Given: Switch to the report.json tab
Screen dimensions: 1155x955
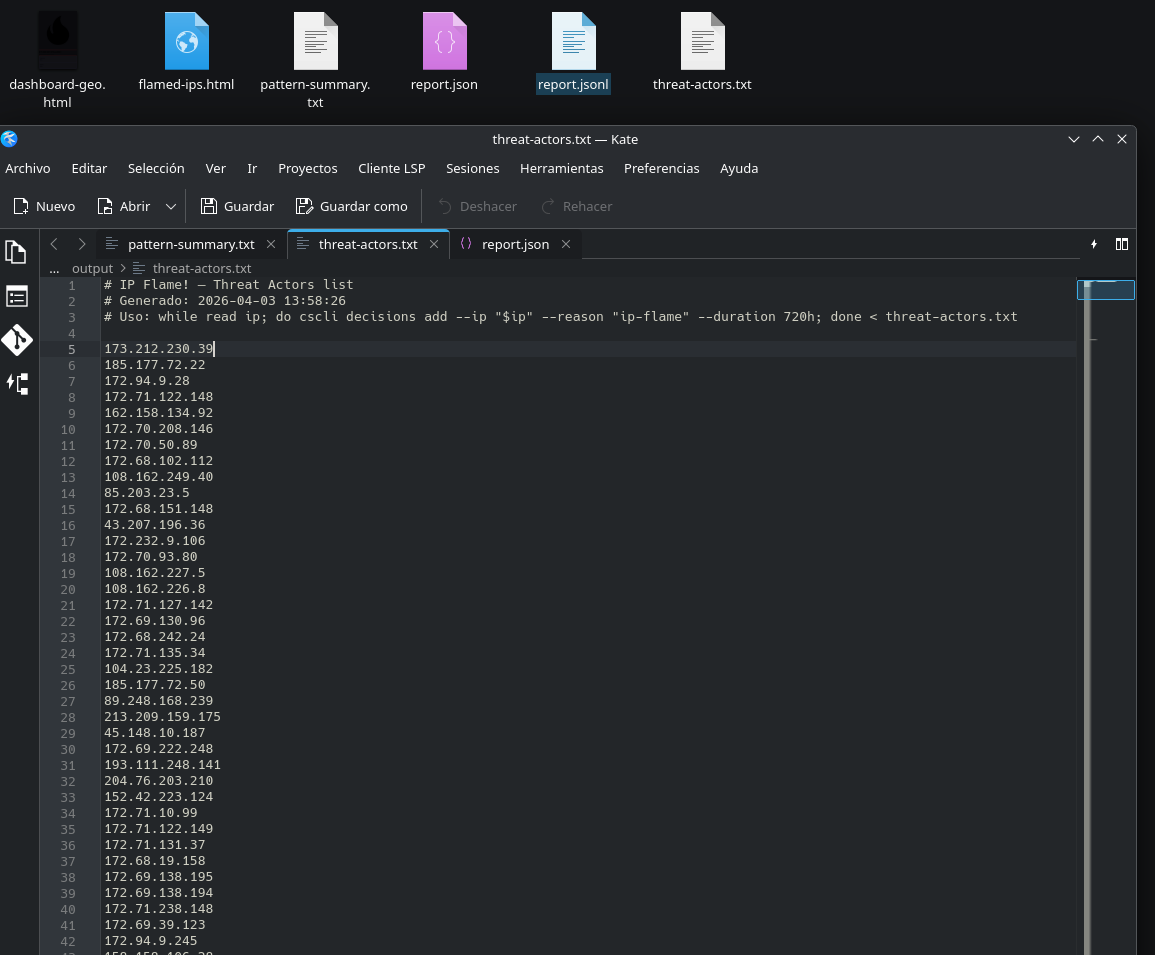Looking at the screenshot, I should 515,244.
